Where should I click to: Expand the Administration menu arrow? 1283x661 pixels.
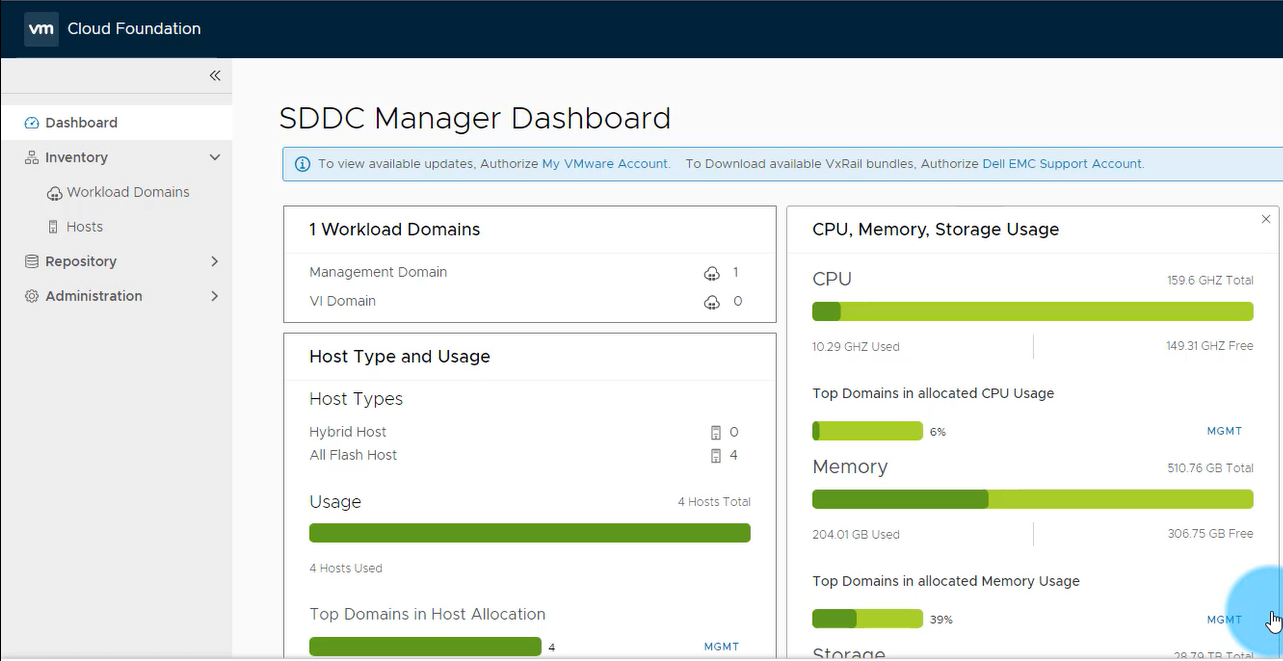pos(214,297)
